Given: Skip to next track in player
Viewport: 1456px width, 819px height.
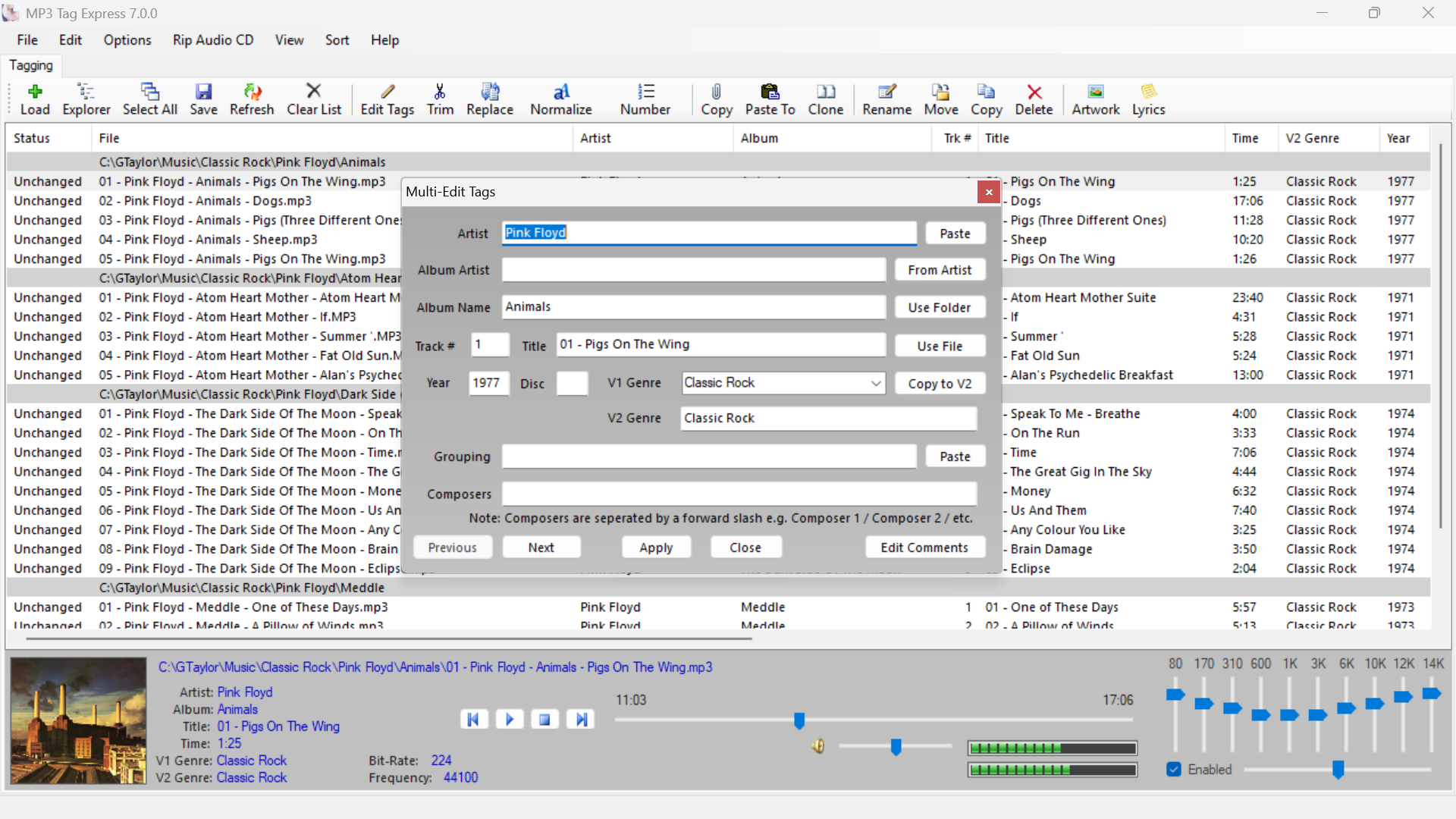Looking at the screenshot, I should coord(581,719).
